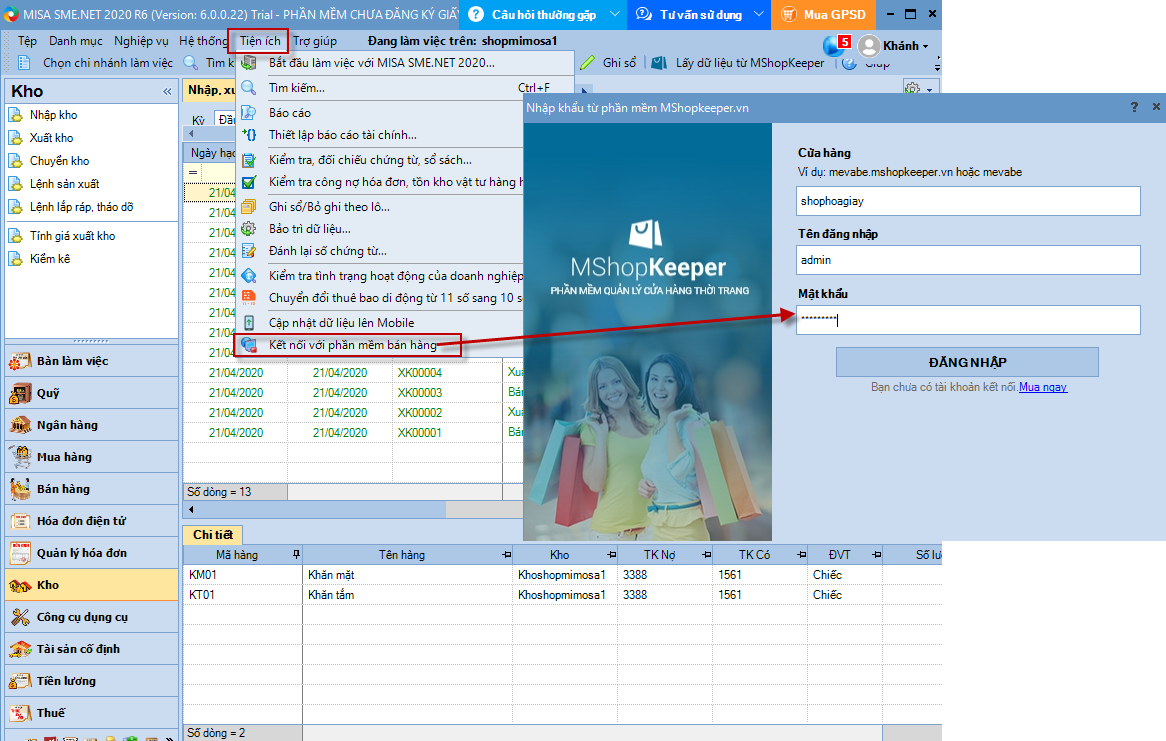The image size is (1166, 741).
Task: Open the Danh mục menu
Action: click(x=76, y=41)
